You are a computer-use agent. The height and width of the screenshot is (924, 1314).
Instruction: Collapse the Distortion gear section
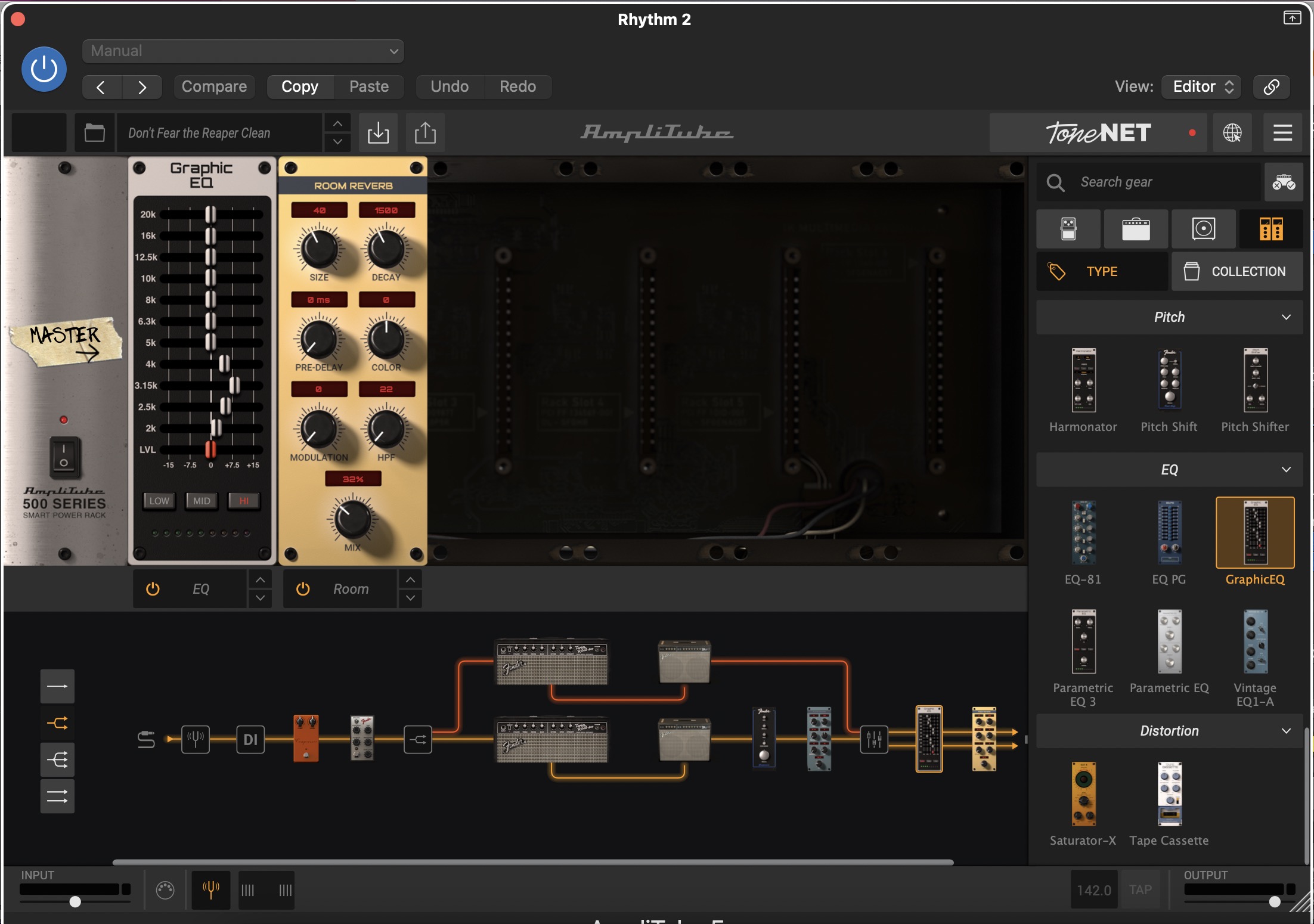(1169, 731)
